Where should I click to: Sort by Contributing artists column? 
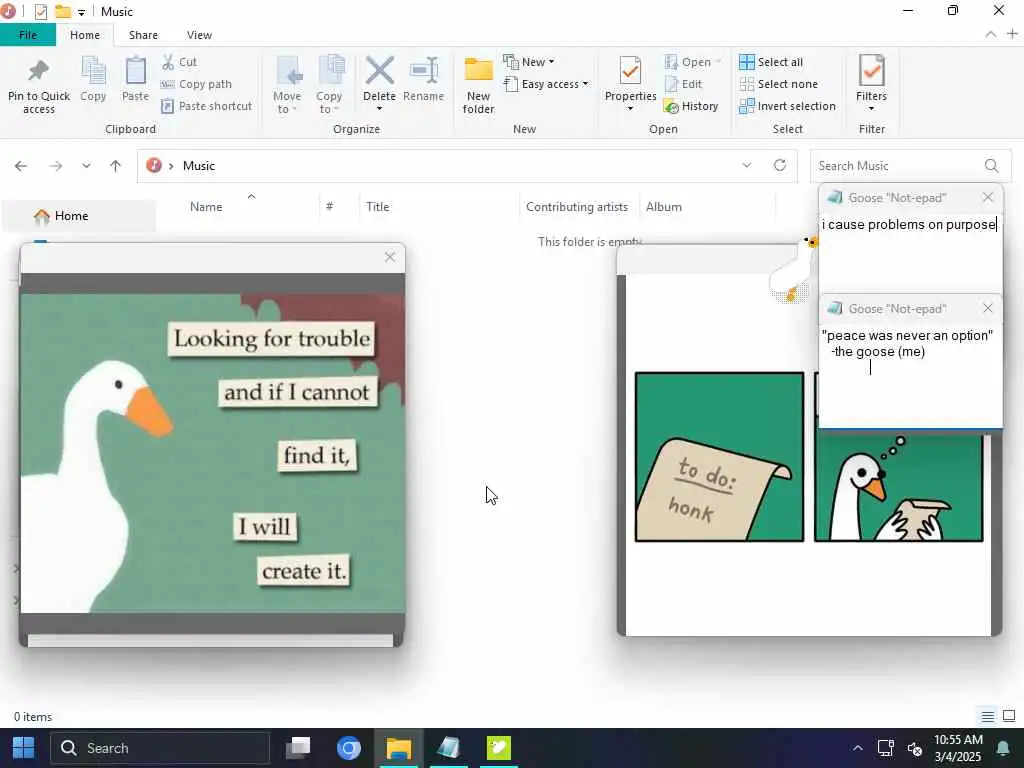click(x=577, y=207)
